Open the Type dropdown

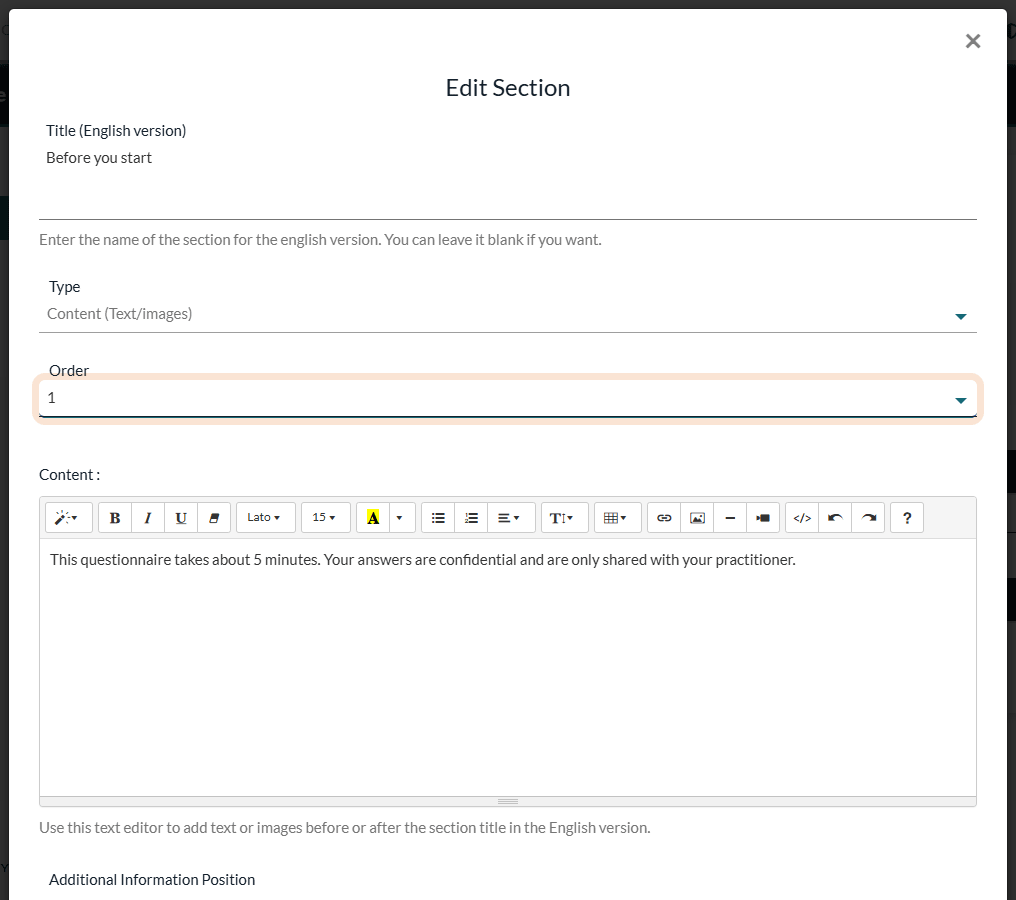(x=507, y=315)
